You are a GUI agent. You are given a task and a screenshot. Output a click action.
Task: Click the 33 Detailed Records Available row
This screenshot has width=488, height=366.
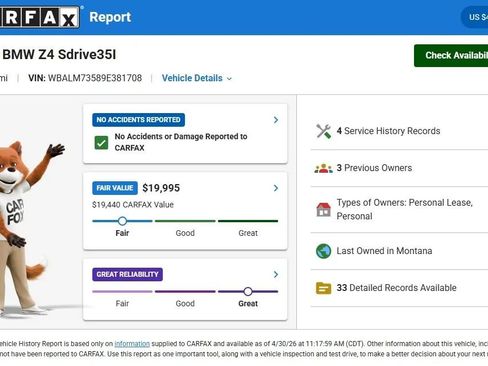tap(399, 288)
